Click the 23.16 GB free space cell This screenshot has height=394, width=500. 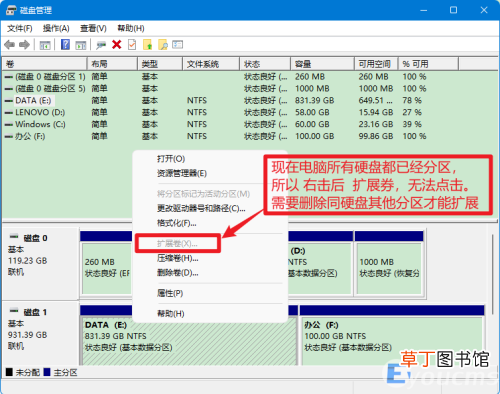(x=376, y=124)
